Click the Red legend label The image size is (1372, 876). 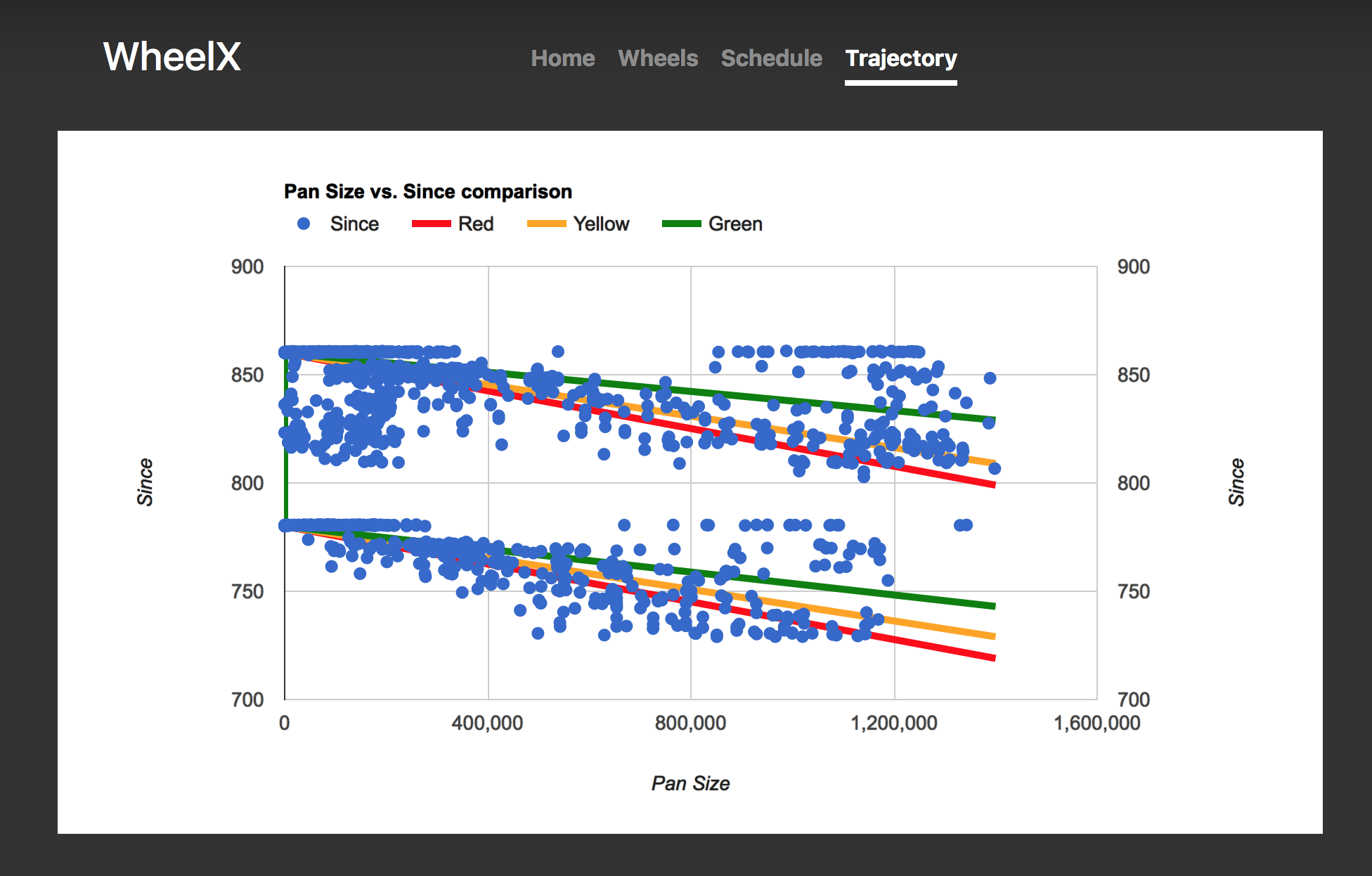(x=476, y=224)
